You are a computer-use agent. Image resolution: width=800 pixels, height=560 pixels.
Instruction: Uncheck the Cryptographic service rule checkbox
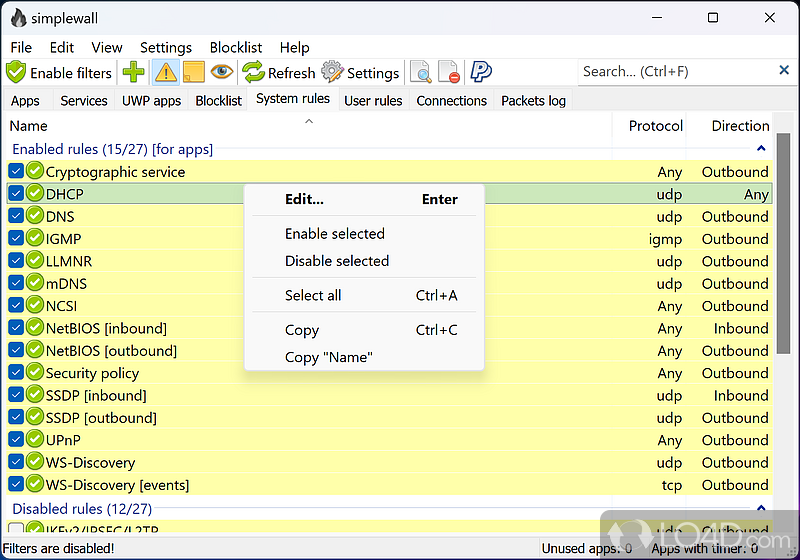coord(16,171)
